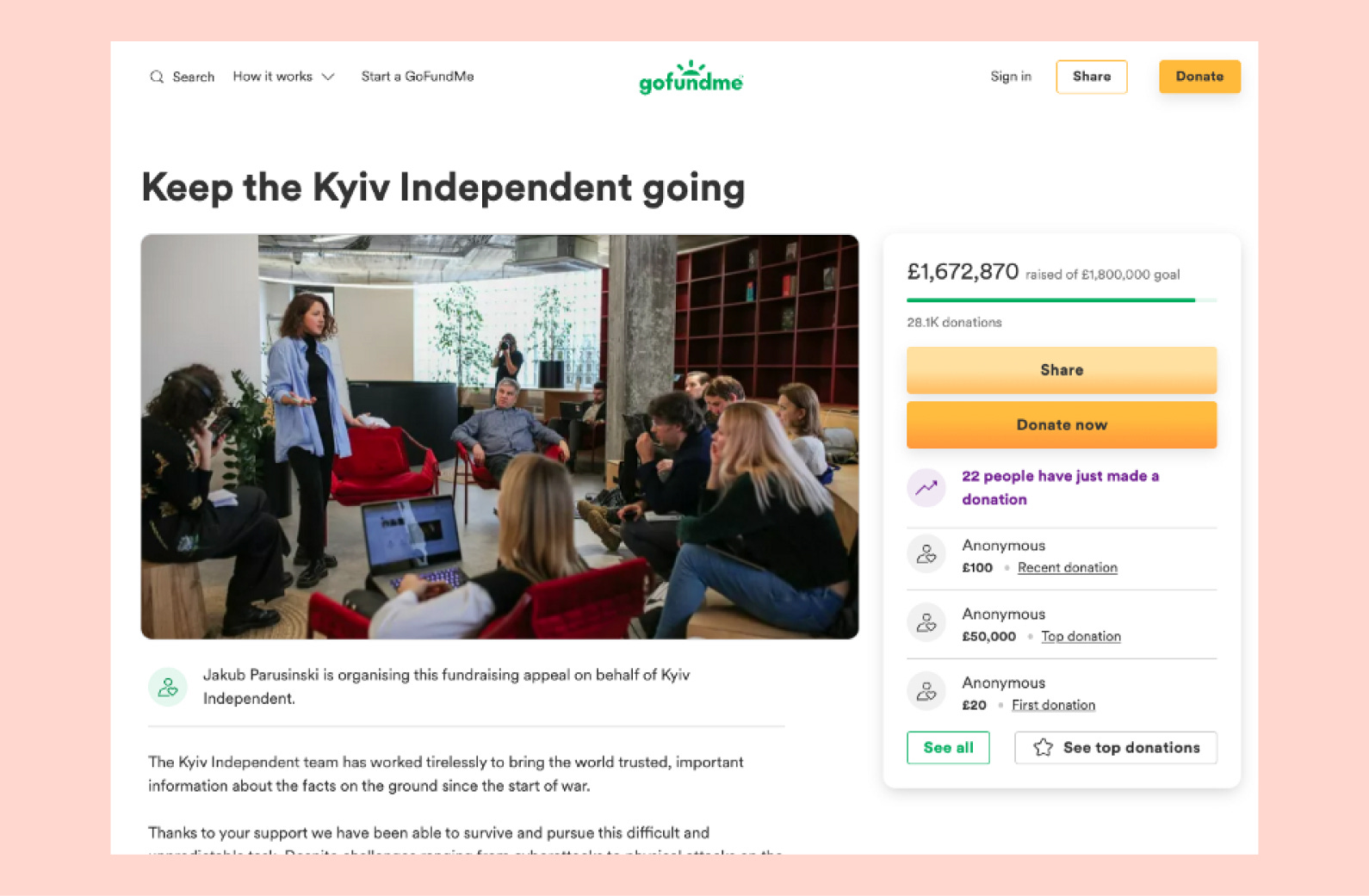Click the search magnifier icon

click(x=157, y=77)
